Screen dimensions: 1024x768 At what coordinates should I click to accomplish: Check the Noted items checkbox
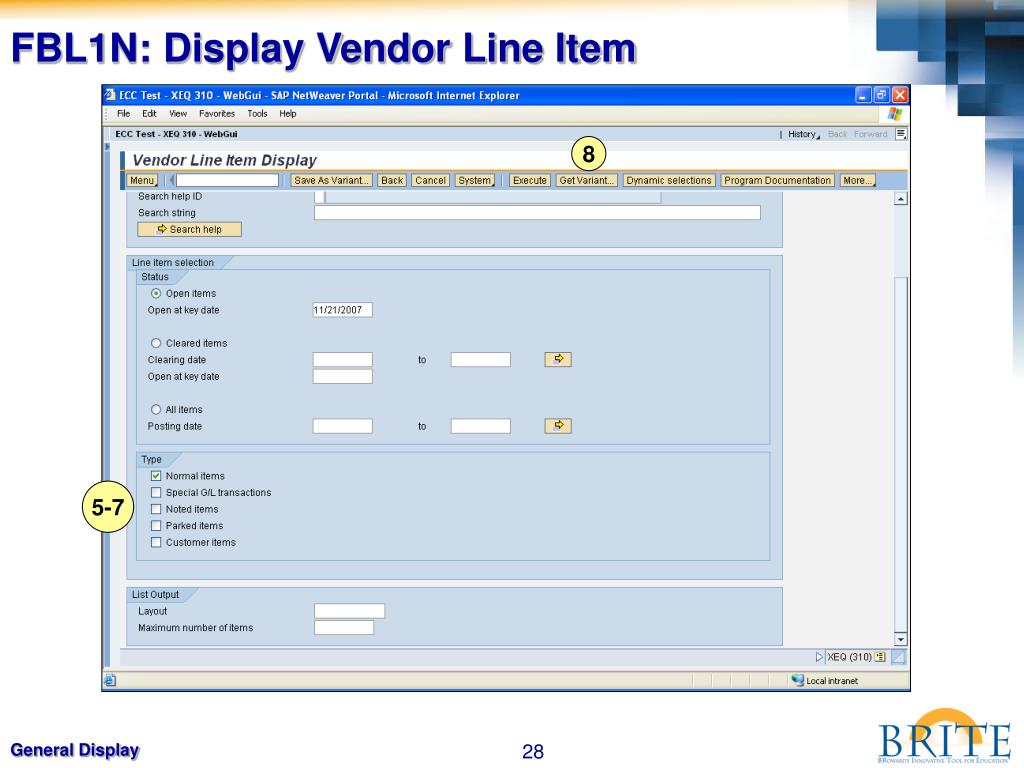(155, 509)
